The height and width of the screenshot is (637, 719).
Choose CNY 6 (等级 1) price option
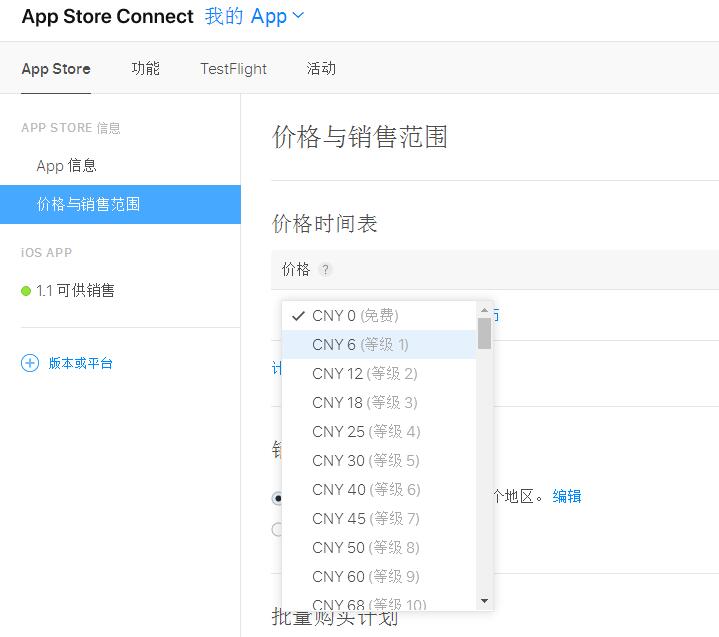(x=360, y=345)
